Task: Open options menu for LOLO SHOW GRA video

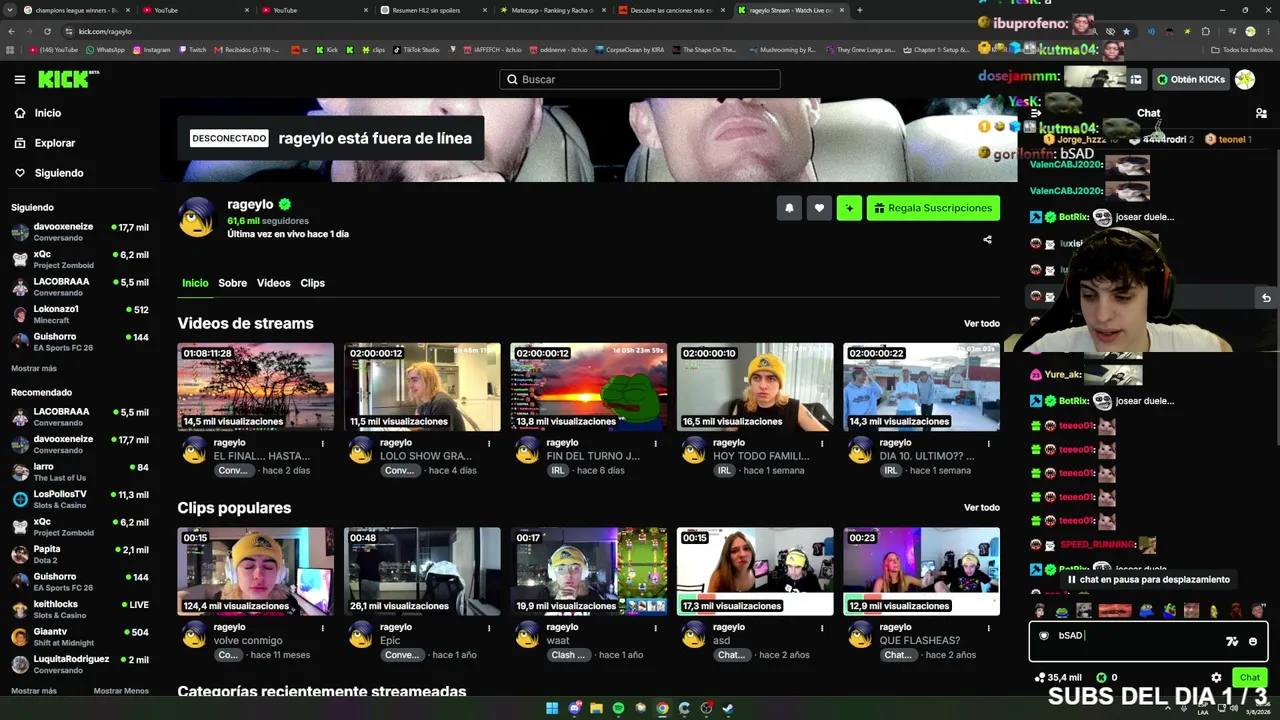Action: pyautogui.click(x=488, y=443)
